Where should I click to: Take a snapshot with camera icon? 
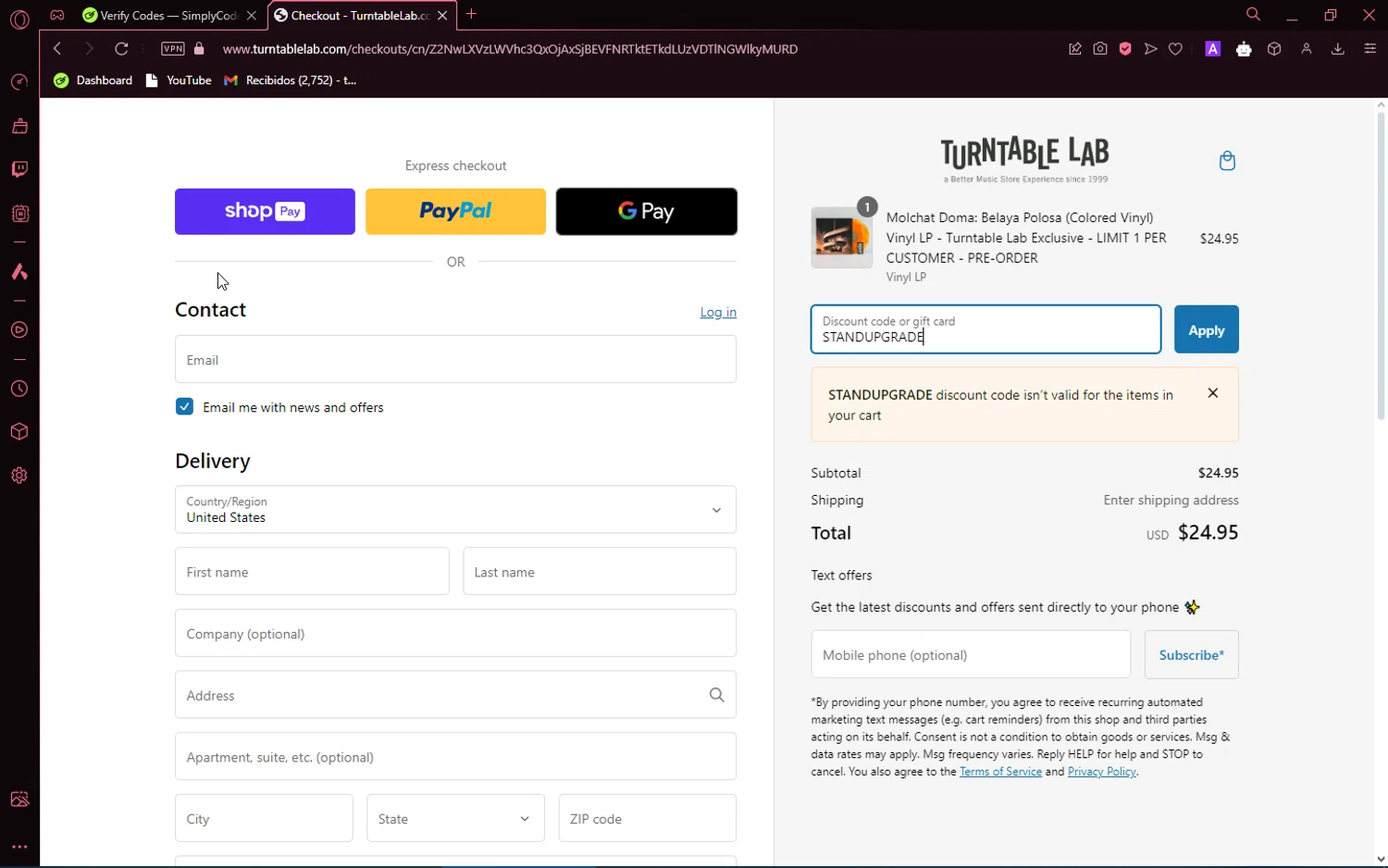click(x=1100, y=49)
